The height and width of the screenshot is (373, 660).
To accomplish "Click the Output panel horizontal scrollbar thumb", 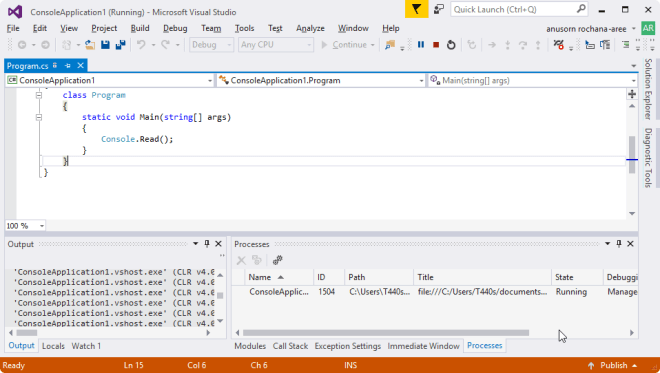I will (27, 333).
